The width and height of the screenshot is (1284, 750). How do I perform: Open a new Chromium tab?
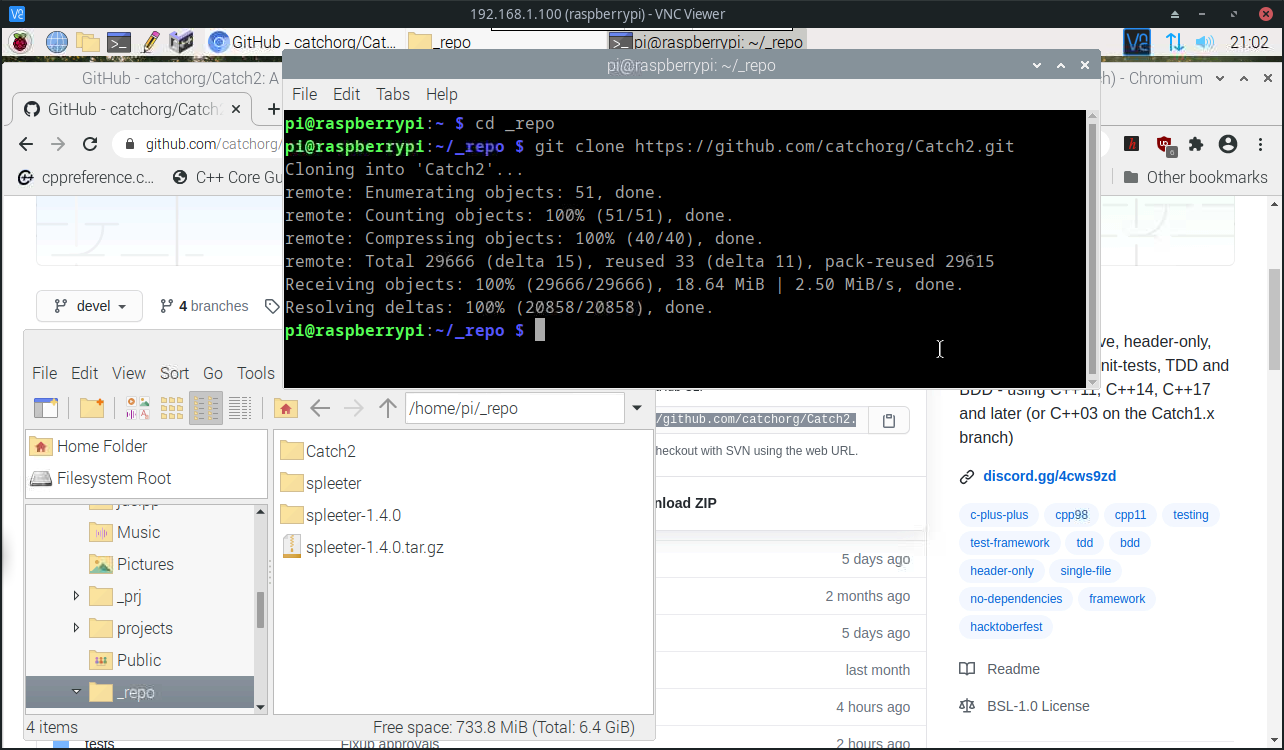pyautogui.click(x=273, y=109)
